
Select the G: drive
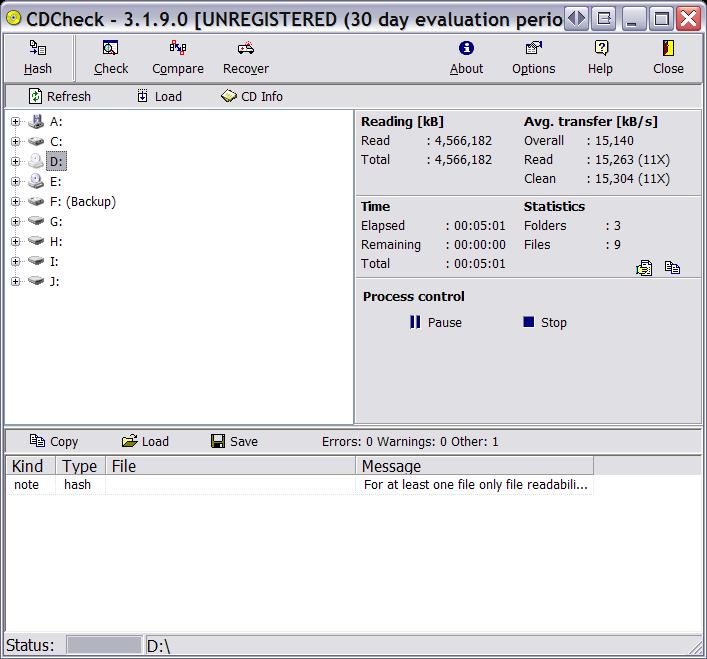pos(56,221)
